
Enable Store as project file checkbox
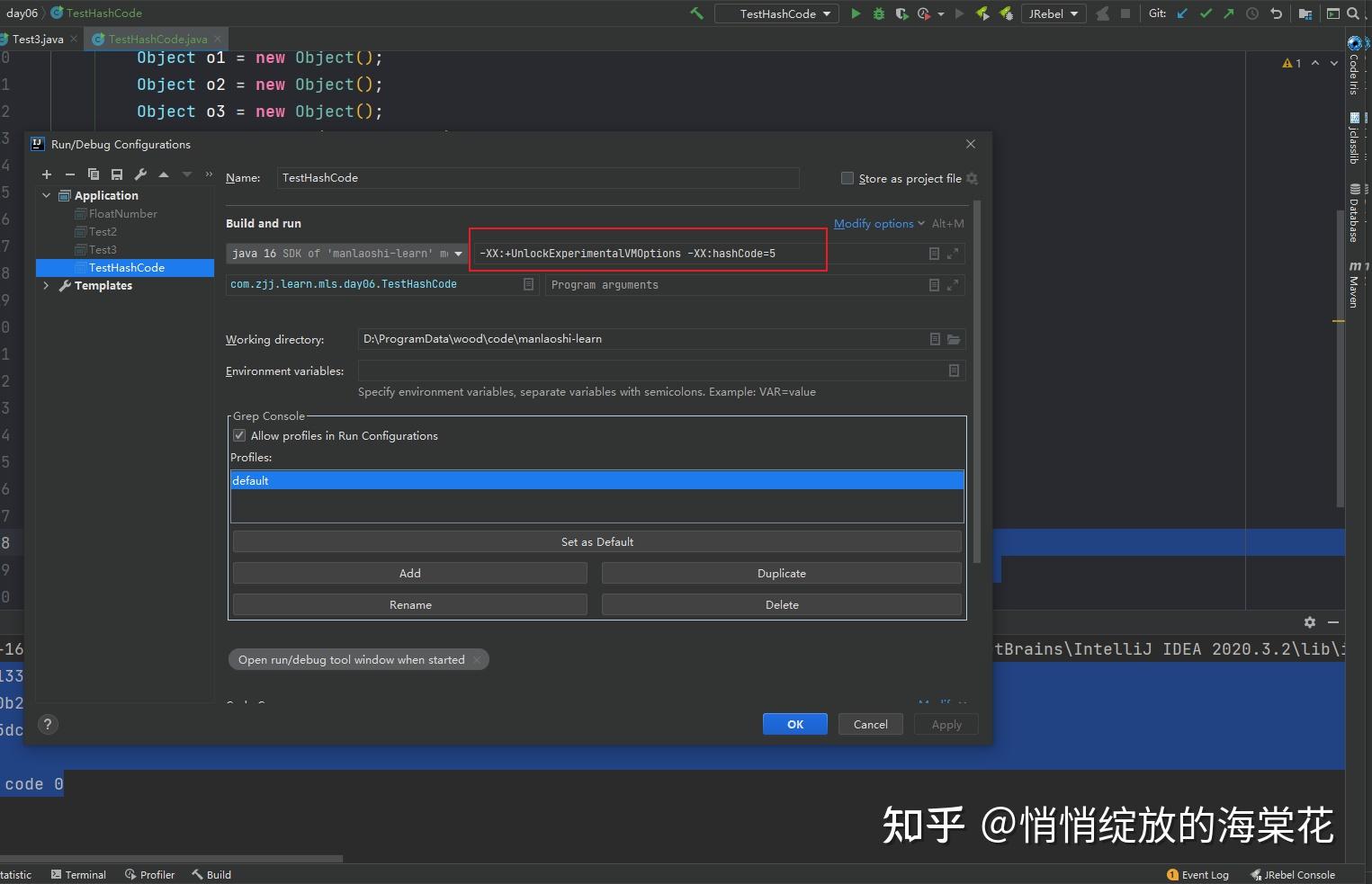click(x=847, y=178)
